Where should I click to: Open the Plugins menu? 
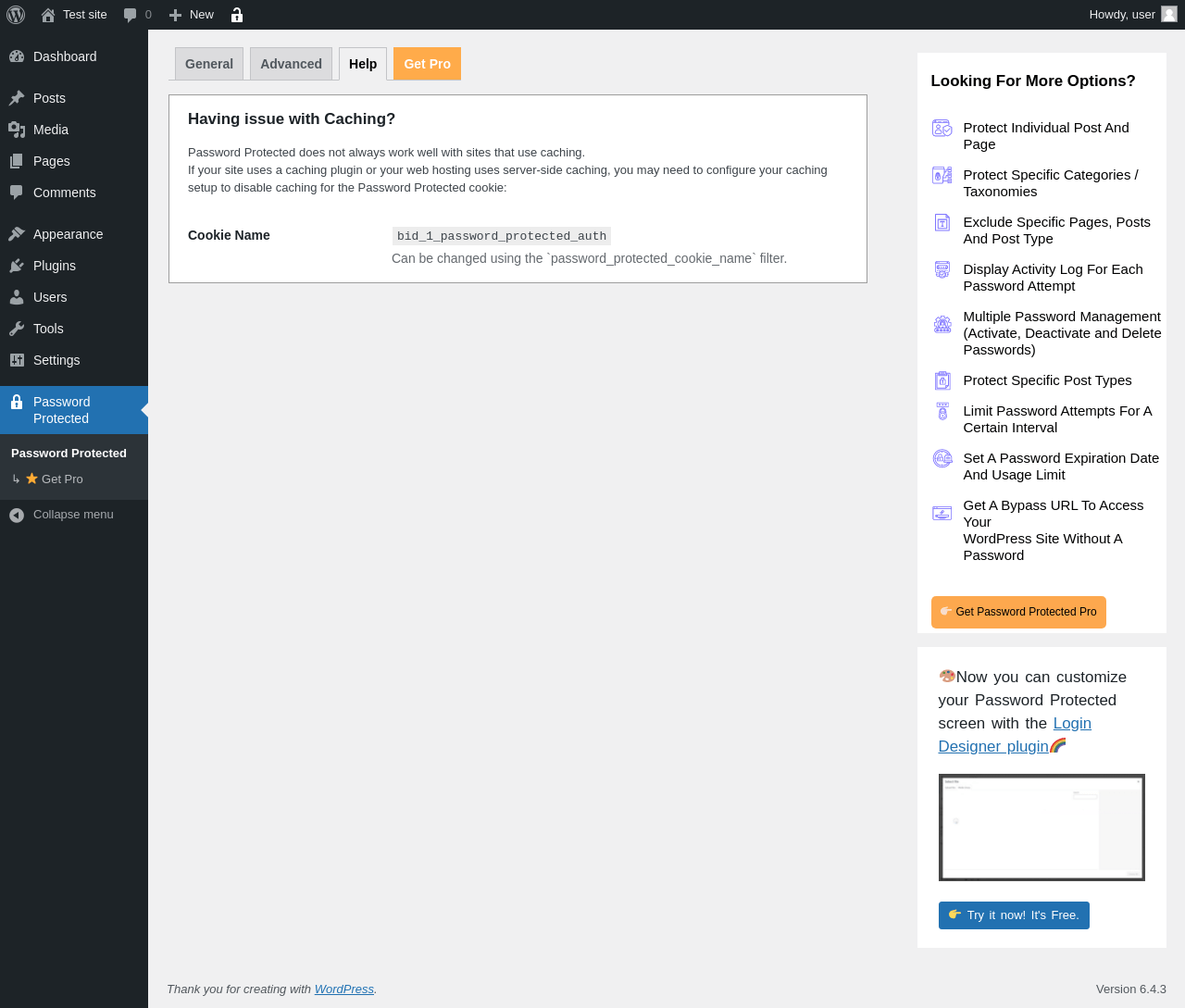pyautogui.click(x=74, y=266)
